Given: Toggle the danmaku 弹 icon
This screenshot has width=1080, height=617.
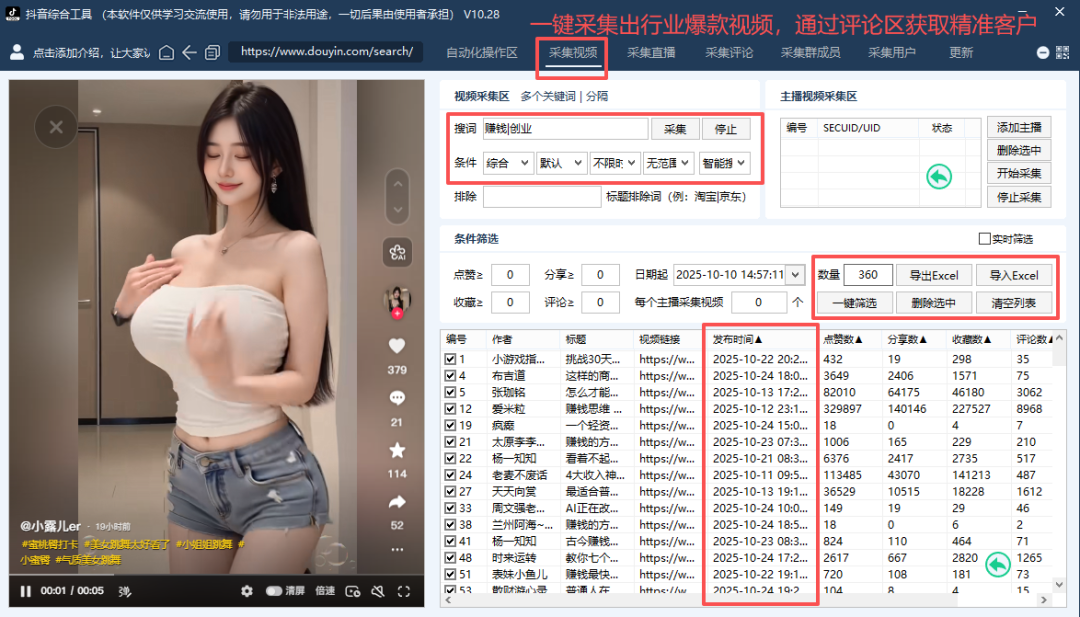Looking at the screenshot, I should [x=125, y=591].
